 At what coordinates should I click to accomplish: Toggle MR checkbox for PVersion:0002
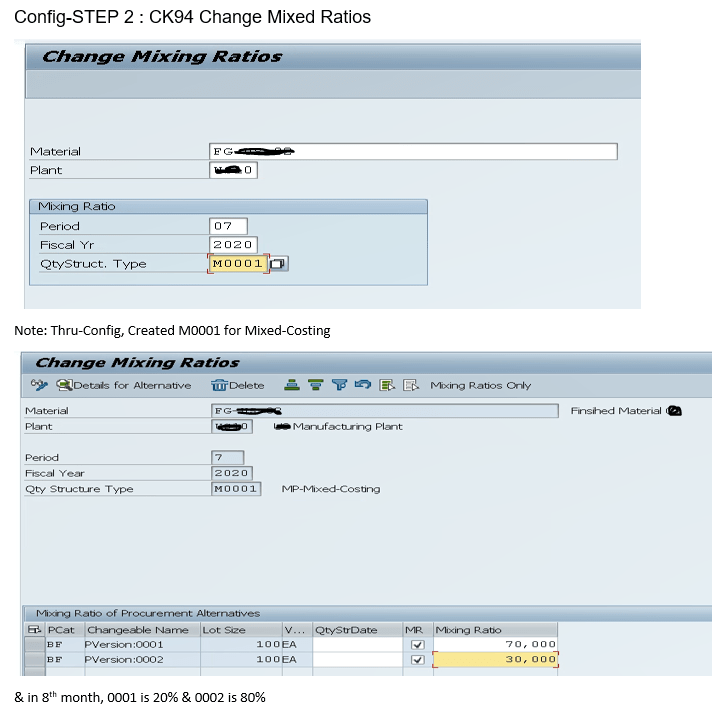point(417,660)
